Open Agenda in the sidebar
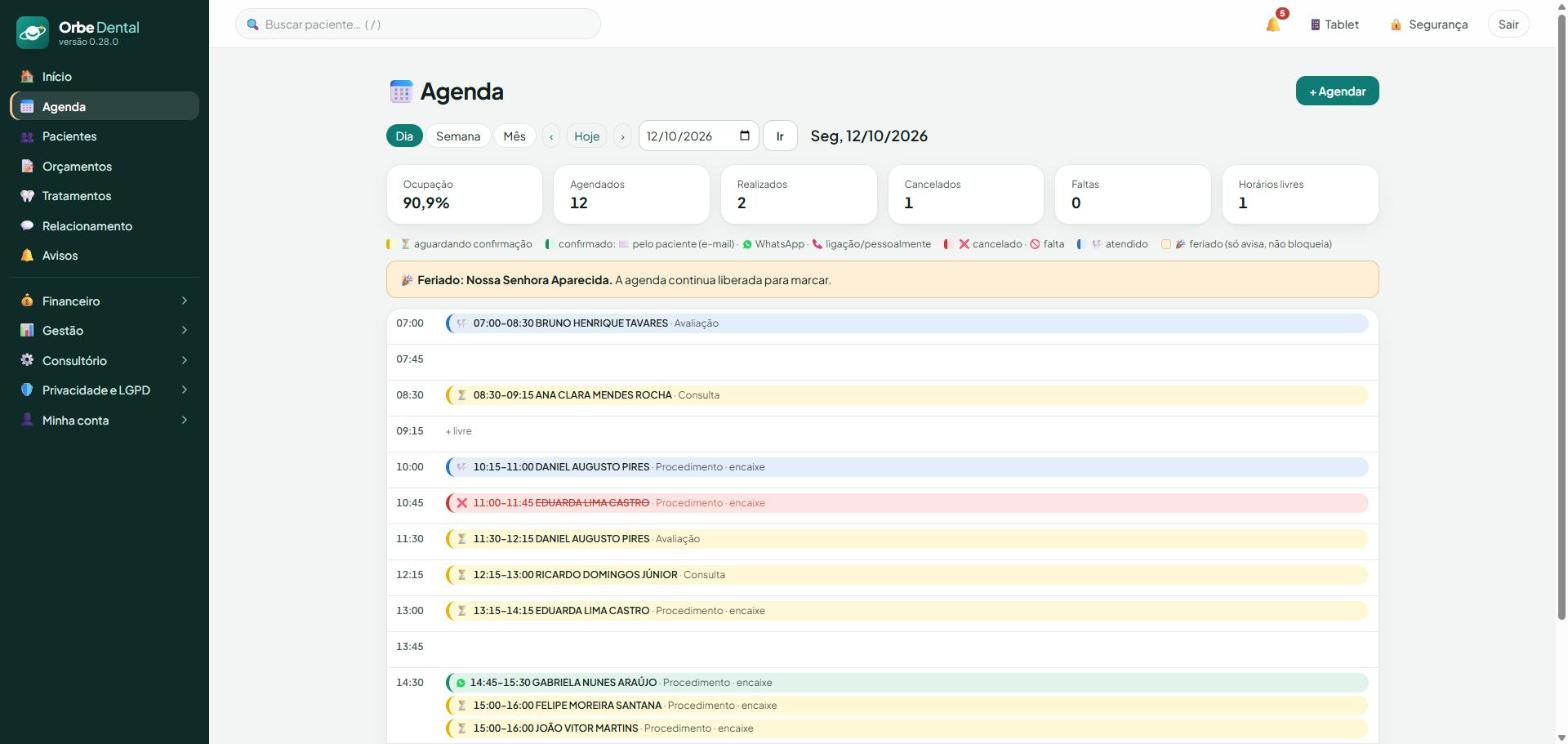 (104, 106)
